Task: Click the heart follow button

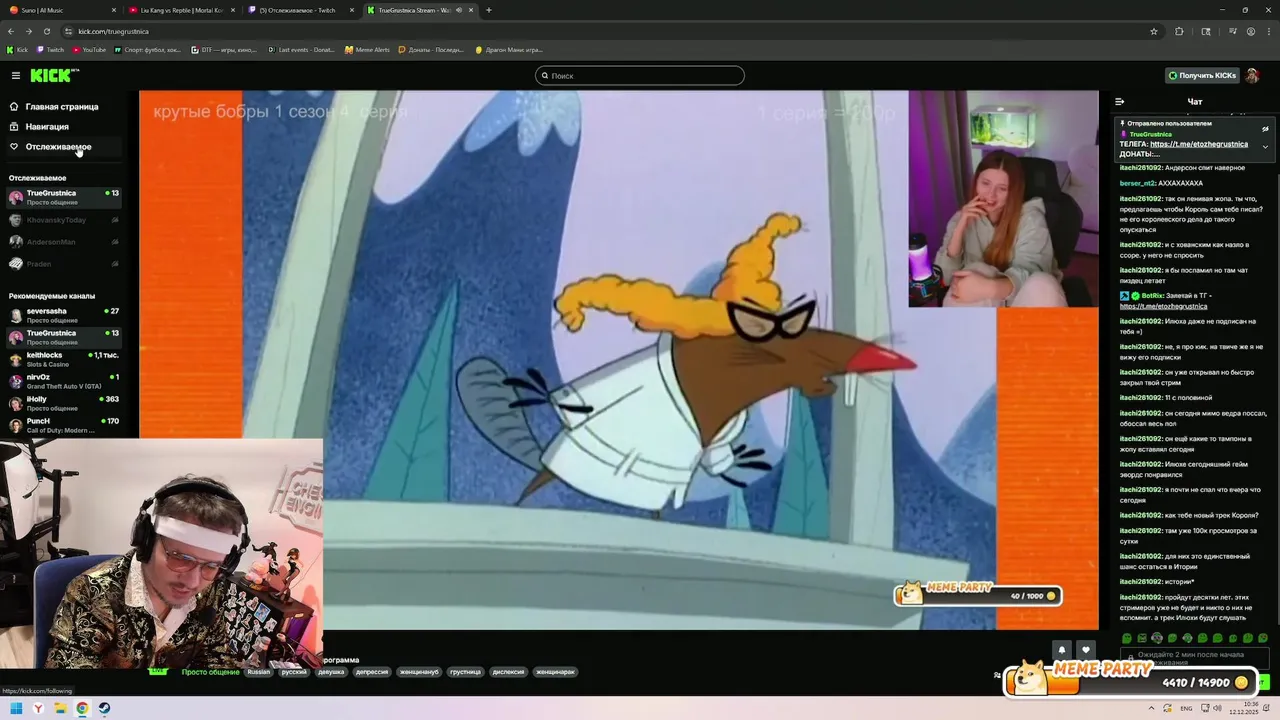Action: 1086,650
